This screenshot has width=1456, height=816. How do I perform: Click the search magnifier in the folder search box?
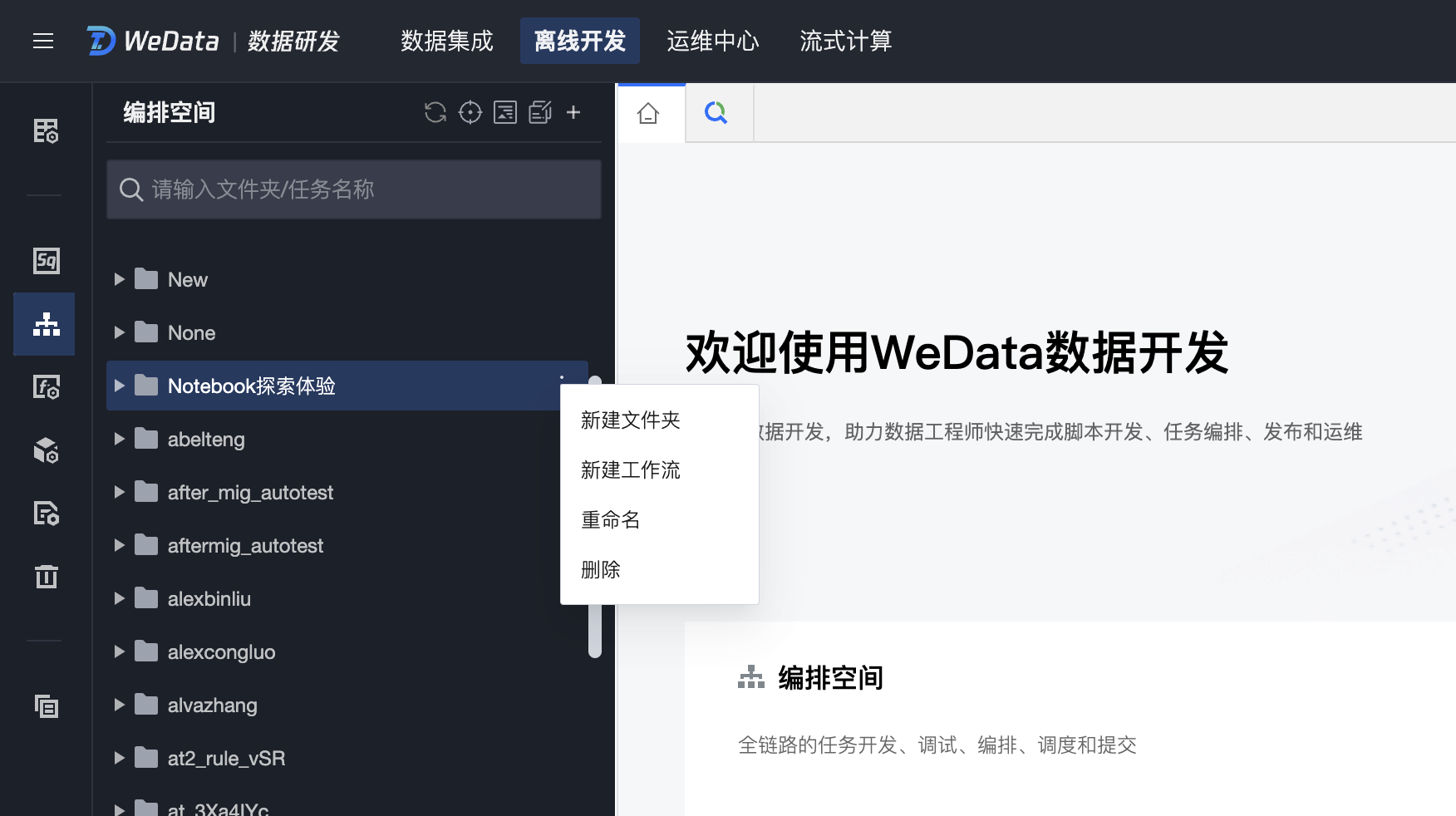131,189
